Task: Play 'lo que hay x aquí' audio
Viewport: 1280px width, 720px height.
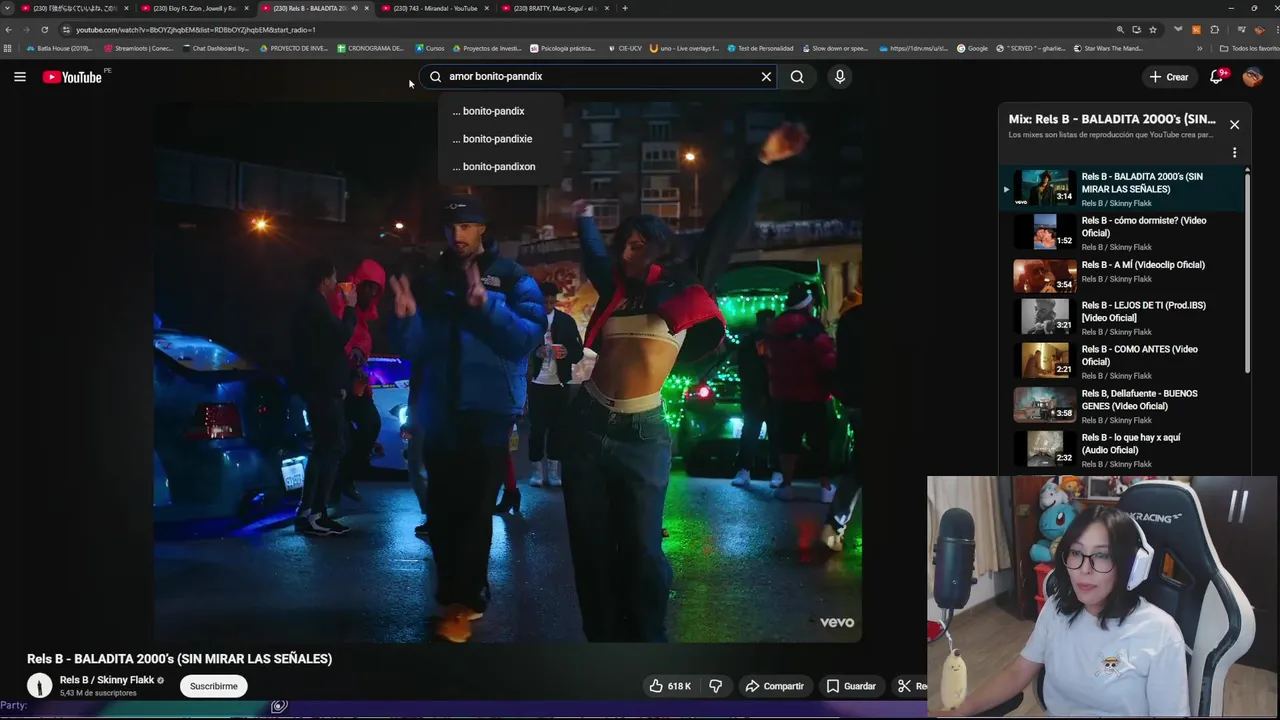Action: point(1122,449)
